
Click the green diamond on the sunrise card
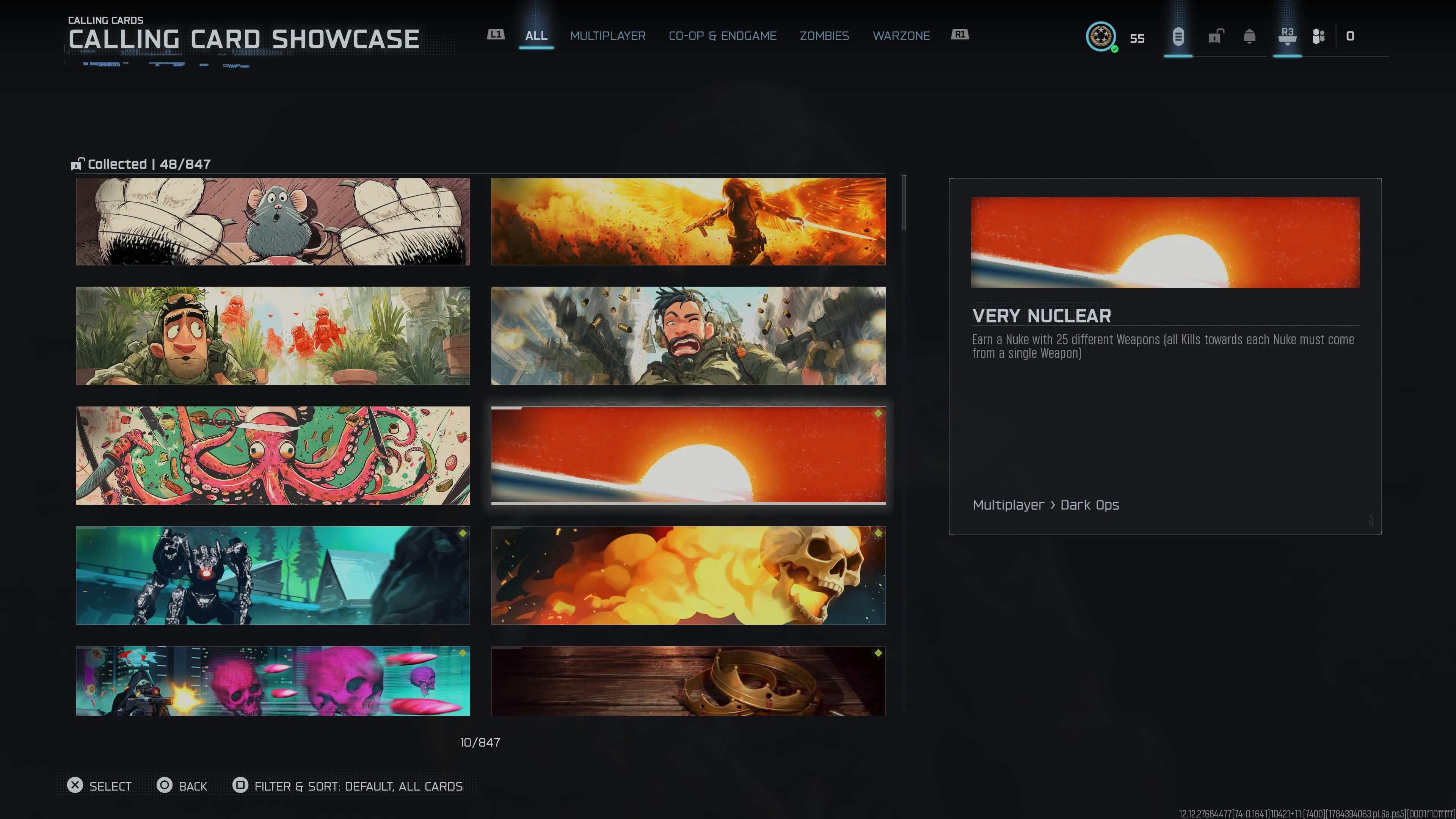point(878,413)
